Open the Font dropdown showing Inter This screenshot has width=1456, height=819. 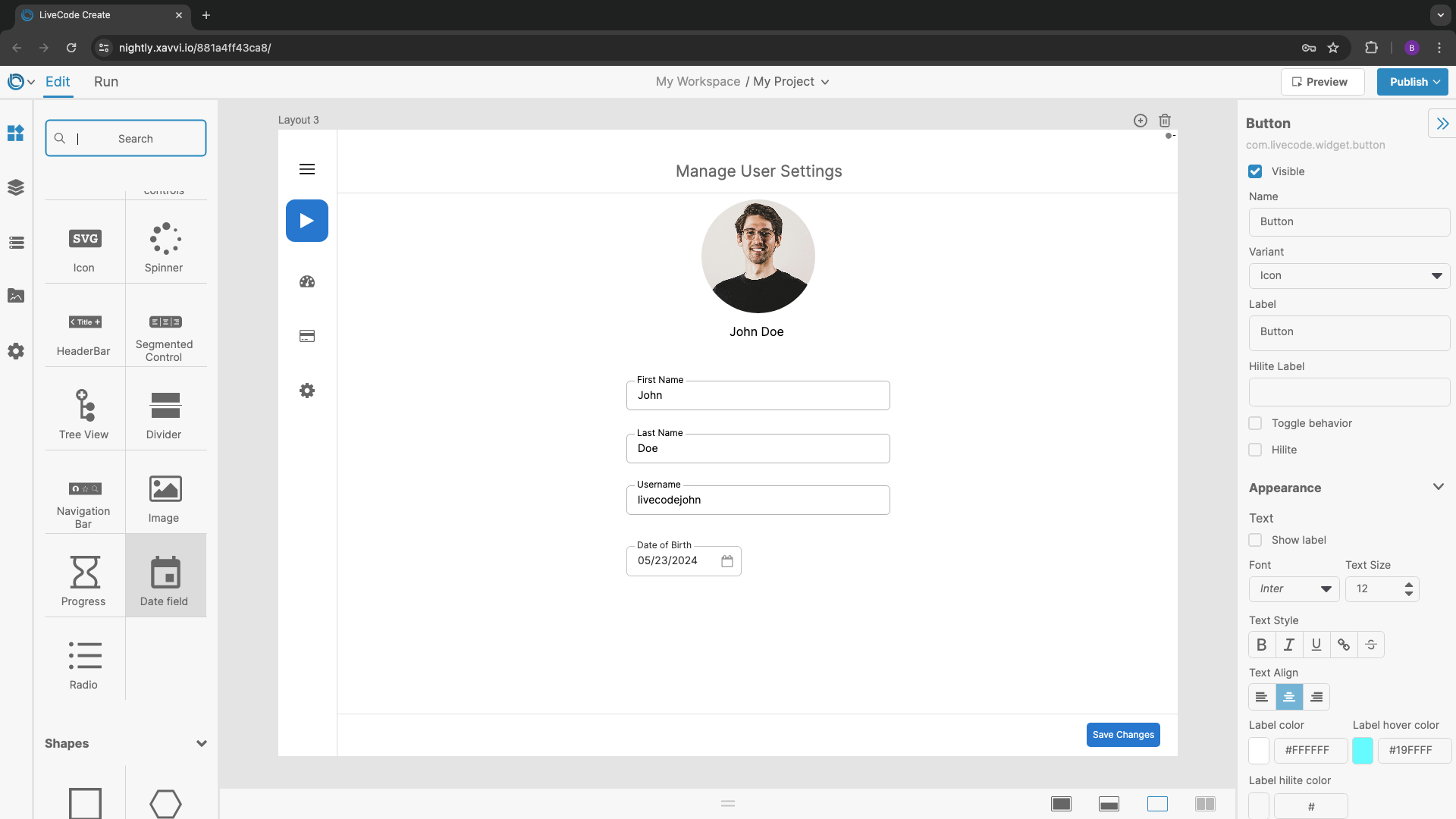pyautogui.click(x=1294, y=589)
